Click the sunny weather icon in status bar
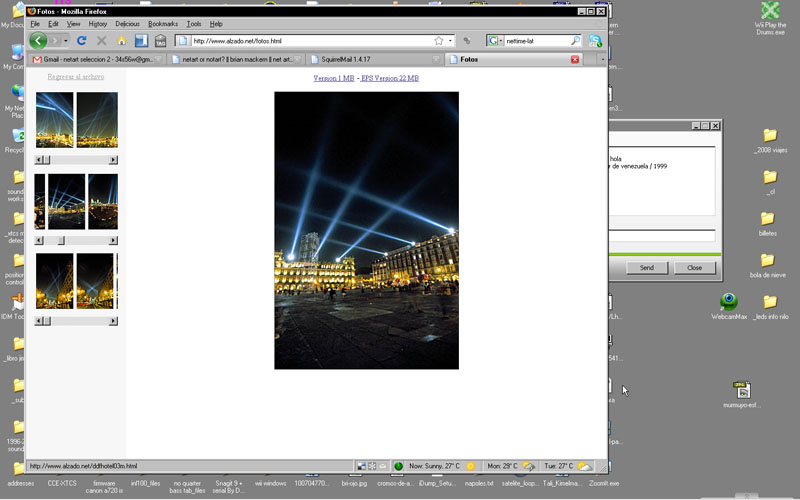Image resolution: width=800 pixels, height=500 pixels. click(x=471, y=466)
